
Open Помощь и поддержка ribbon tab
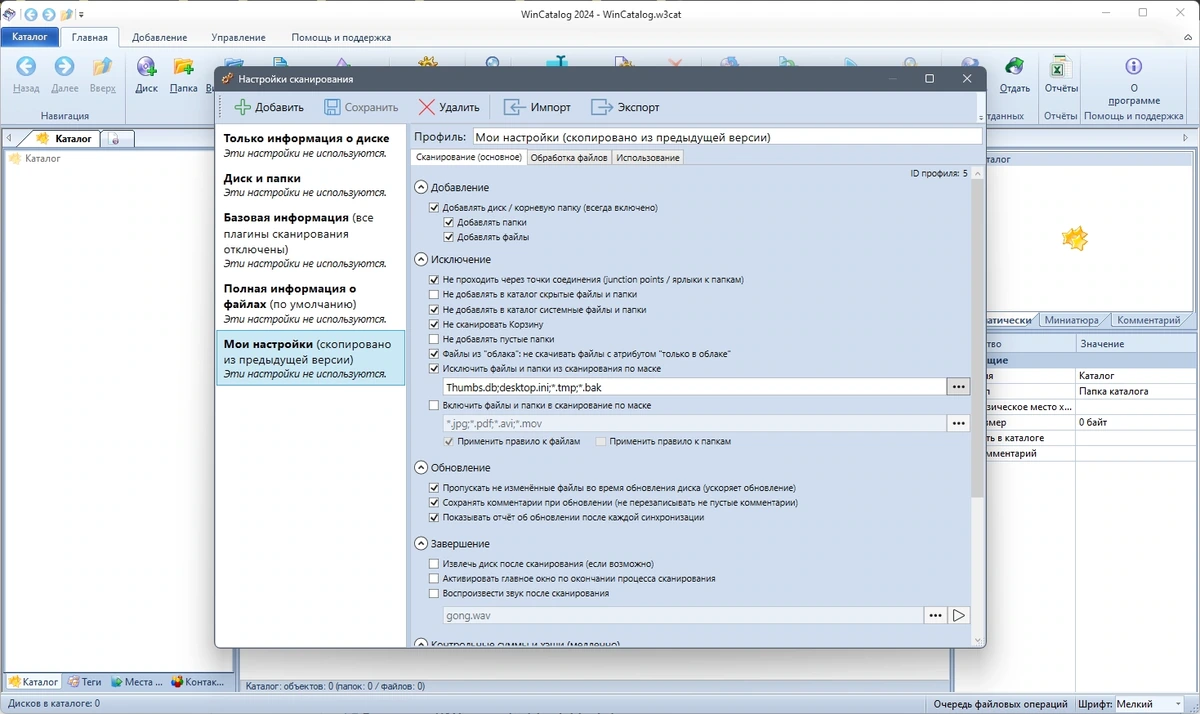click(341, 37)
